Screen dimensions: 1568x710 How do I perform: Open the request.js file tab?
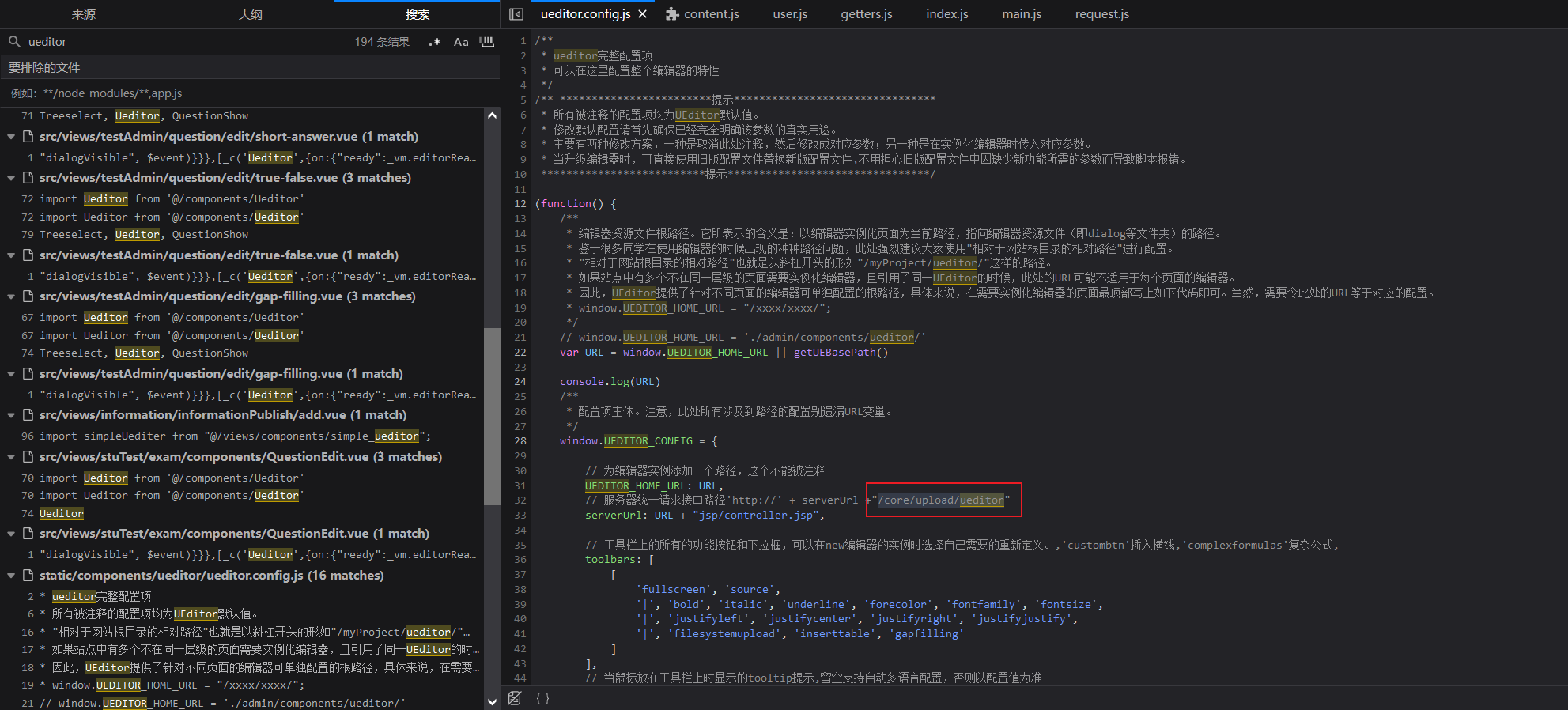[1101, 14]
